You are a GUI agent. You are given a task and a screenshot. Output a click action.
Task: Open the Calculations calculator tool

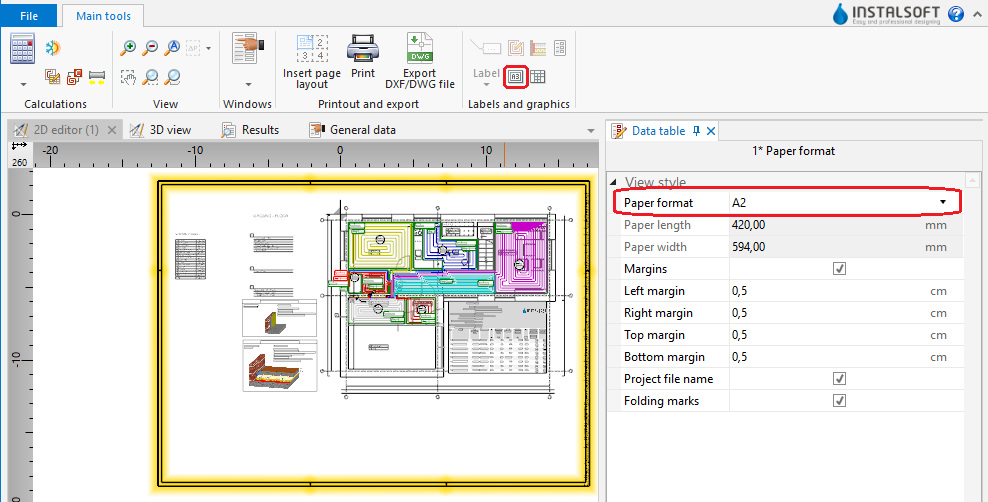tap(22, 48)
